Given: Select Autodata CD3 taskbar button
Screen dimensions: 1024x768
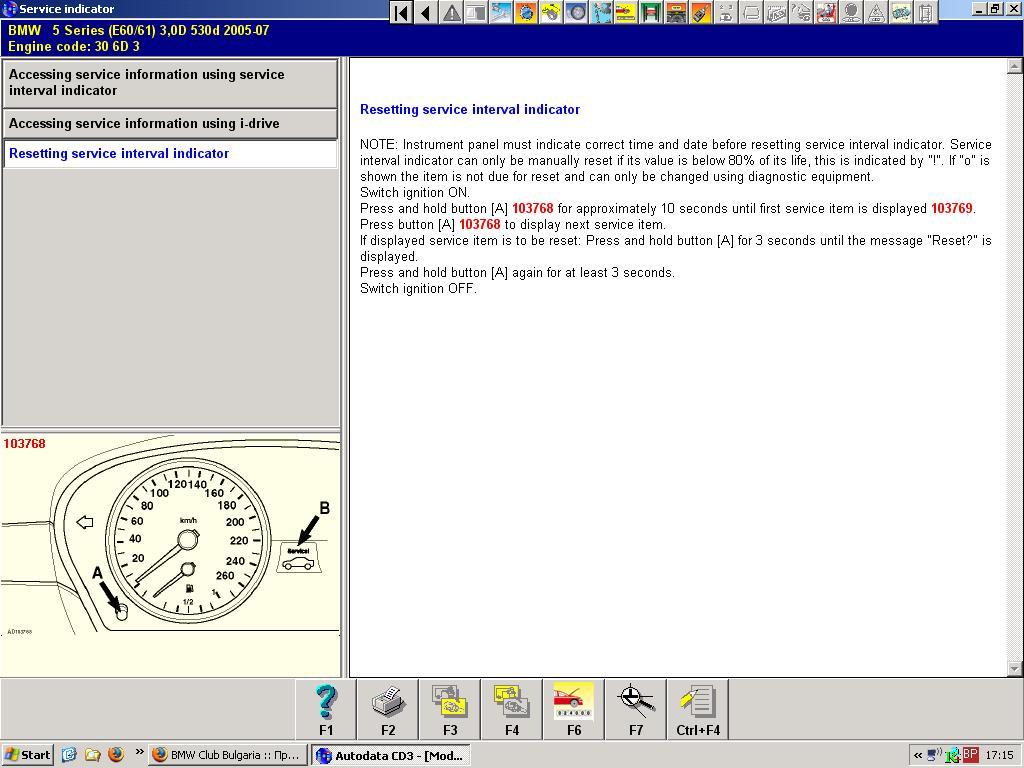Looking at the screenshot, I should [391, 756].
